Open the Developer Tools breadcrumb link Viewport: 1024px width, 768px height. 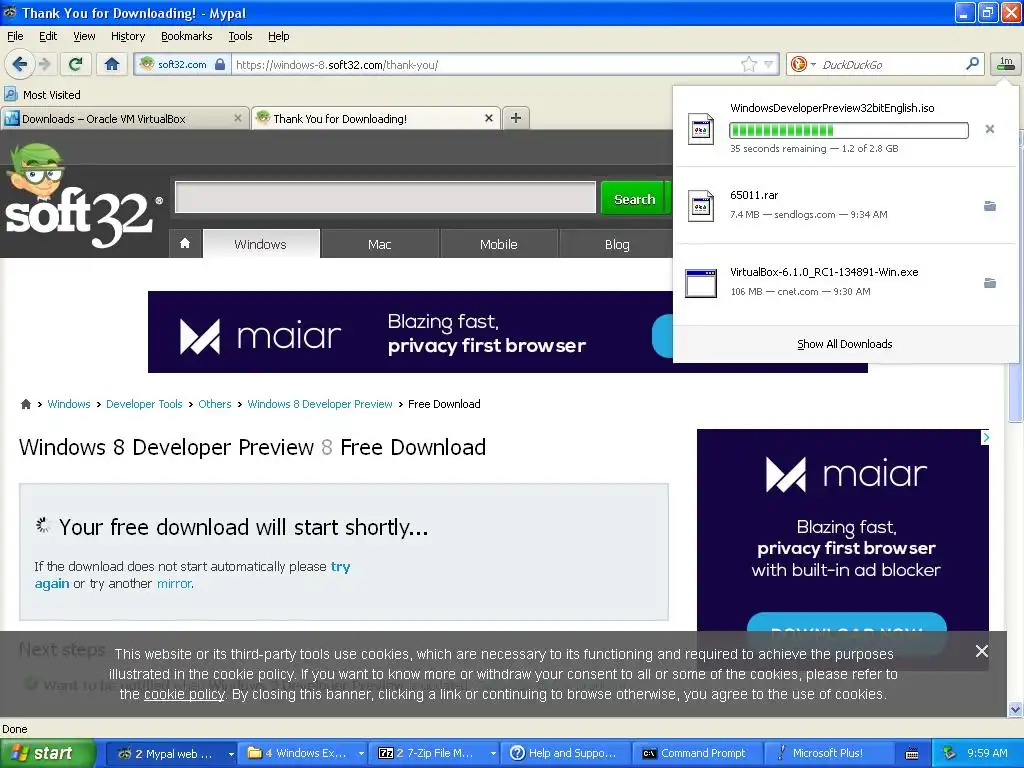click(x=144, y=404)
